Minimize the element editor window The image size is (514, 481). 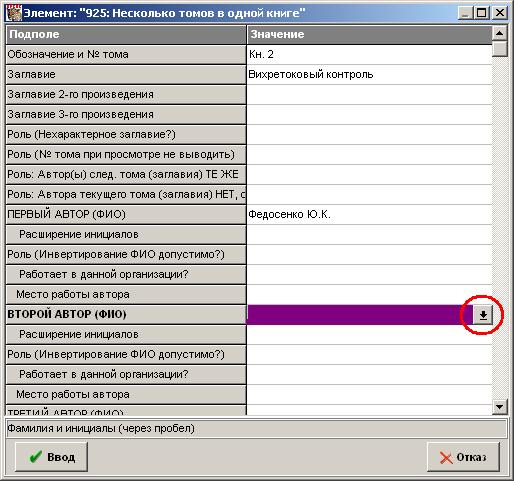466,13
